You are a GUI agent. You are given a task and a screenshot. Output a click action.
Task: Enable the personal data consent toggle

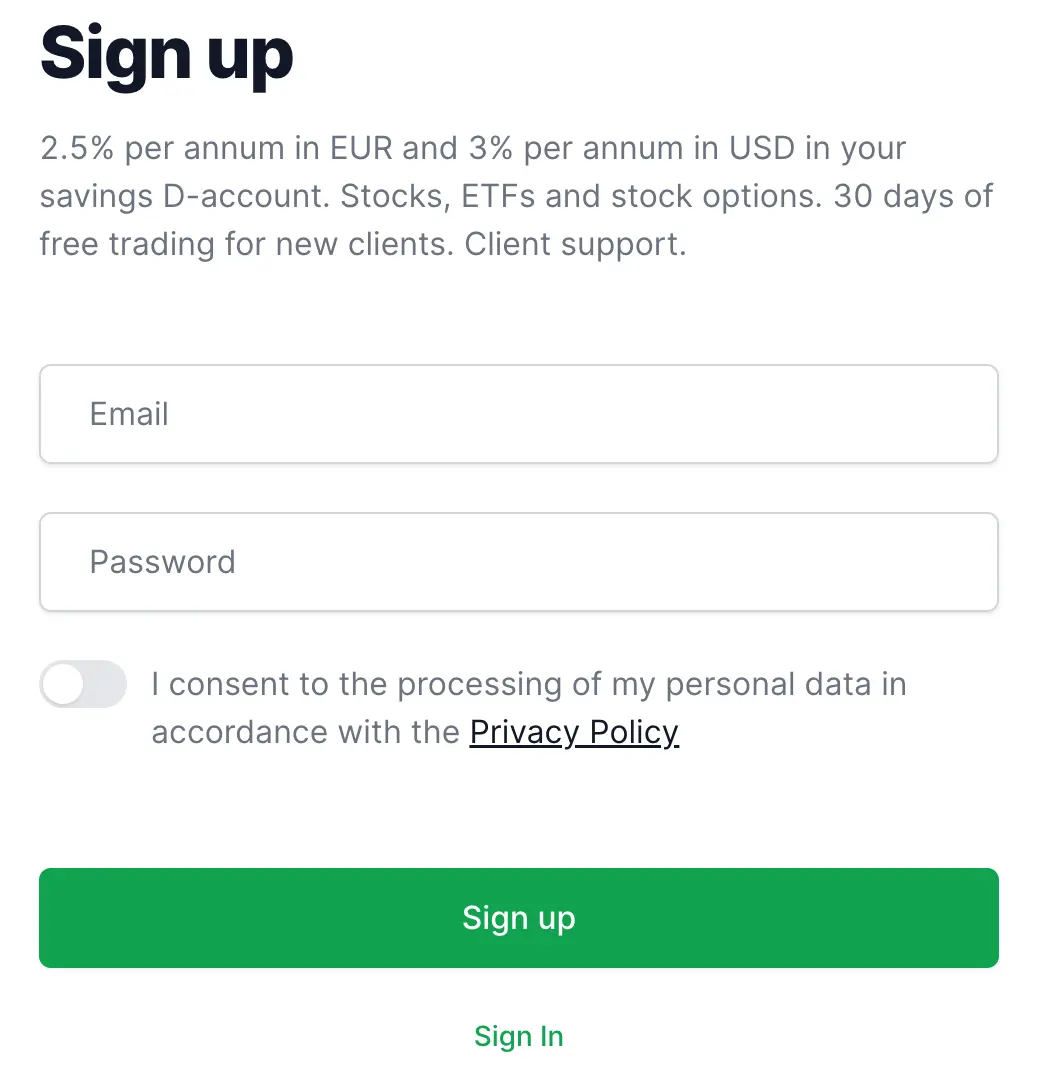tap(83, 685)
